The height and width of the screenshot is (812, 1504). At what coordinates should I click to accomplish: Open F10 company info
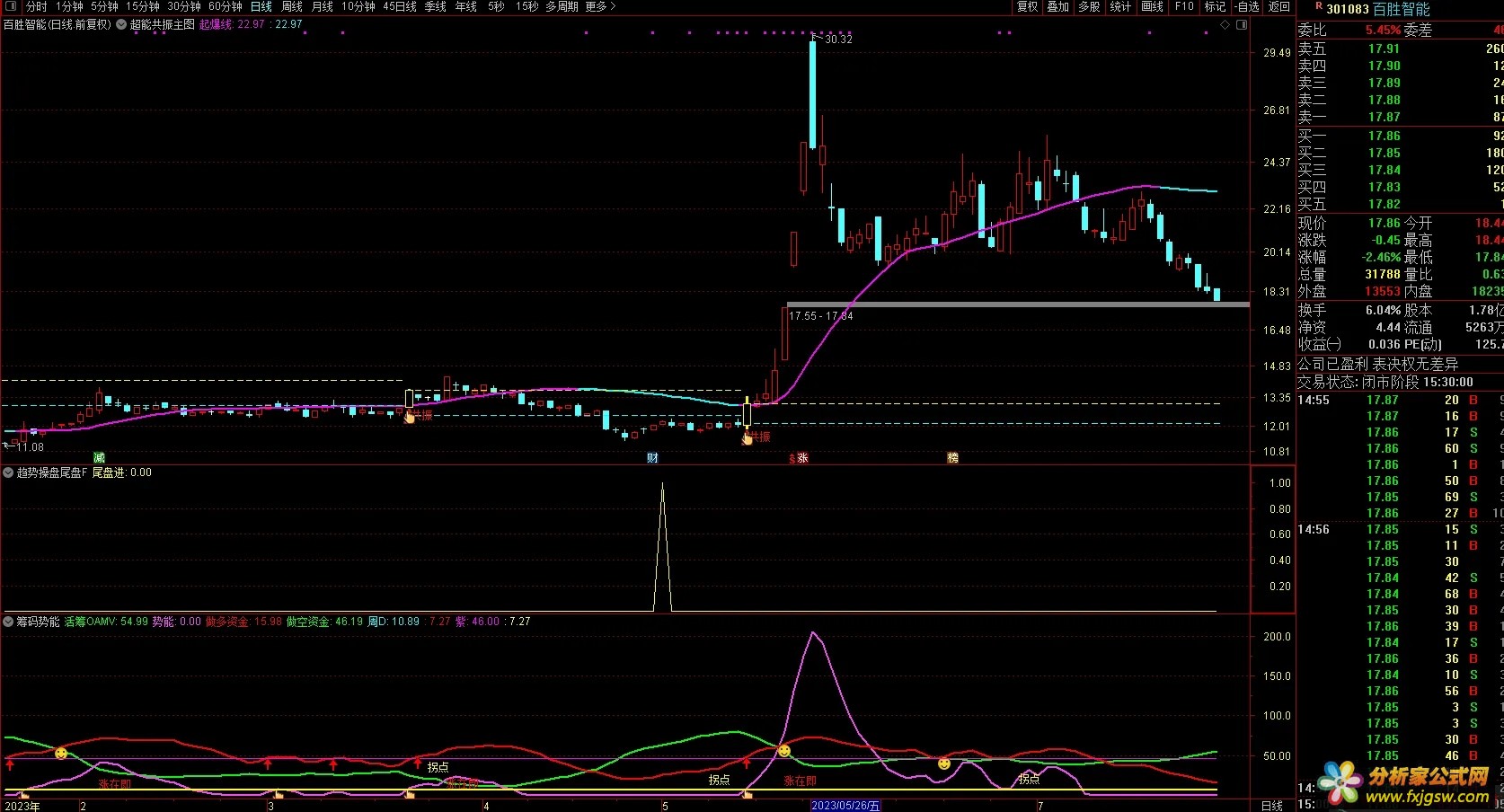click(1184, 6)
